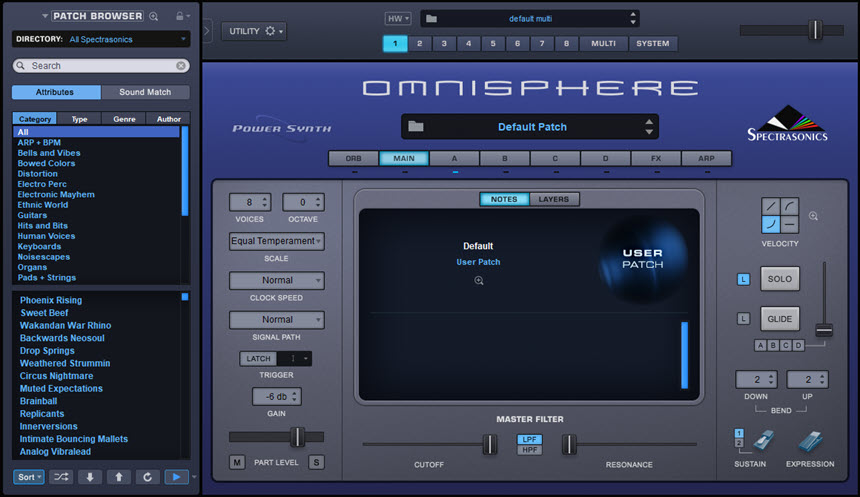Select sustain mode 1

[x=739, y=433]
